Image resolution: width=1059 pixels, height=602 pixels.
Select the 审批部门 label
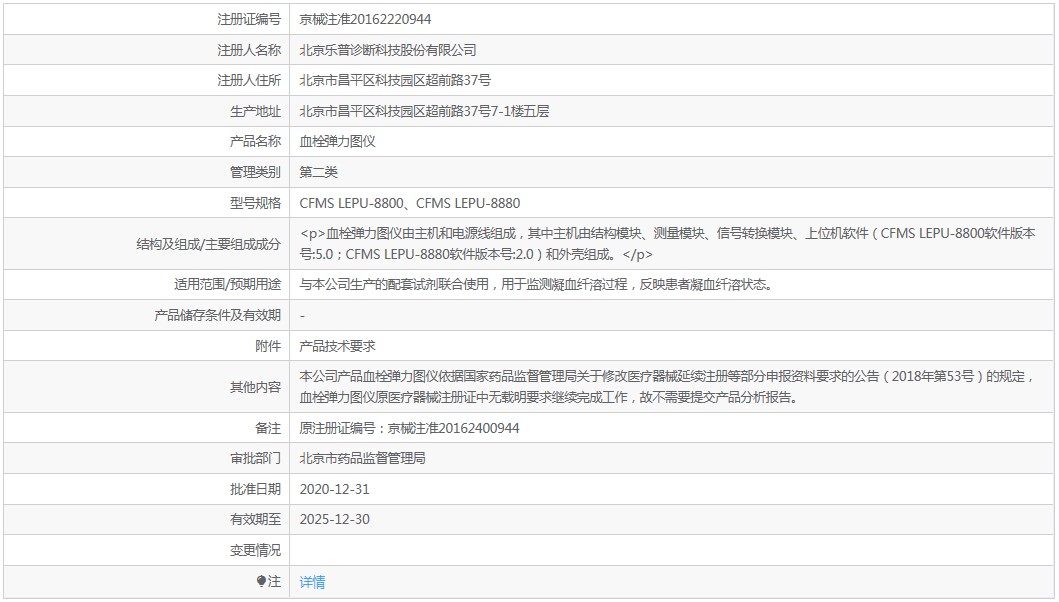255,459
